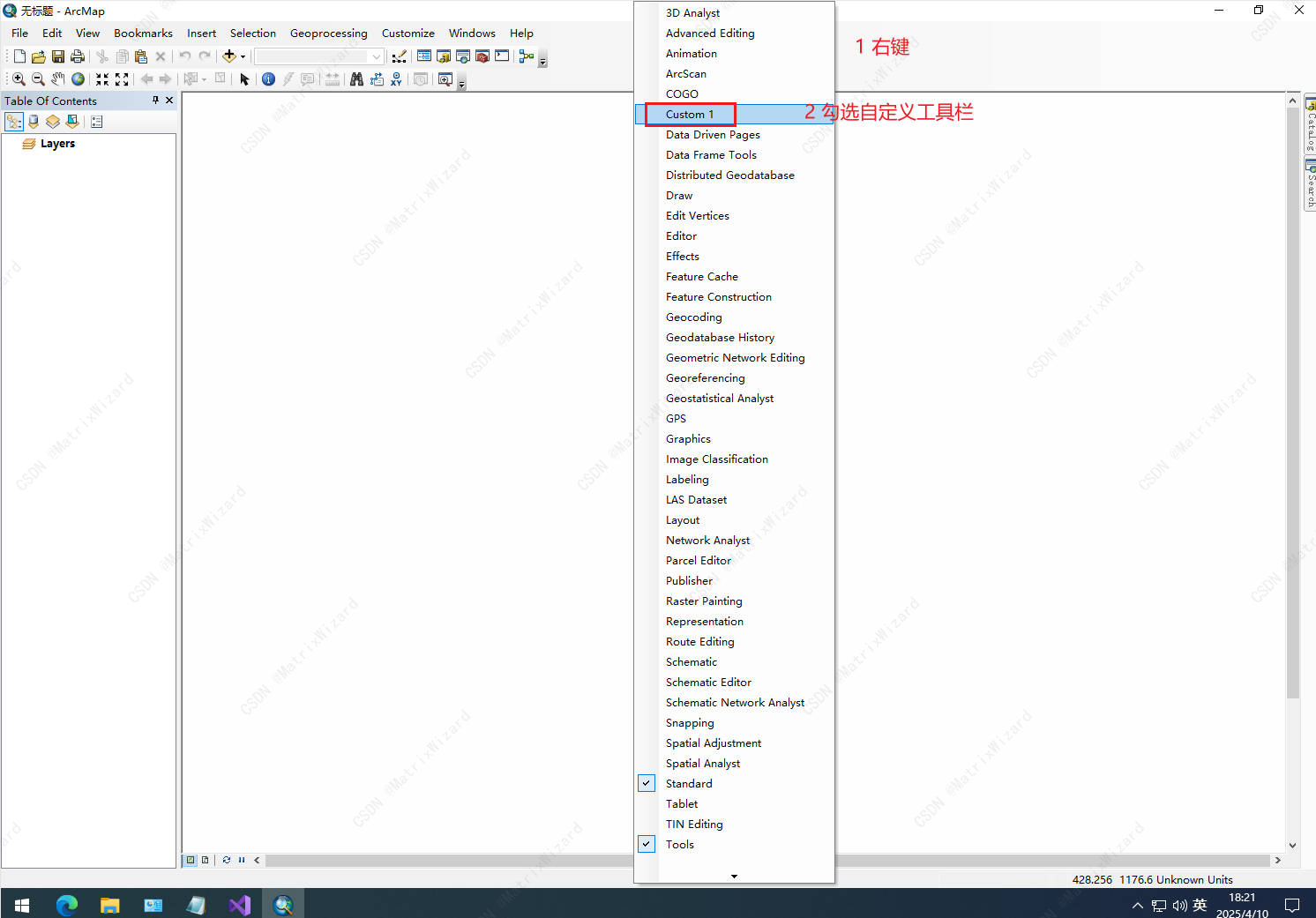Open the Bookmarks menu
Image resolution: width=1316 pixels, height=918 pixels.
click(x=143, y=34)
